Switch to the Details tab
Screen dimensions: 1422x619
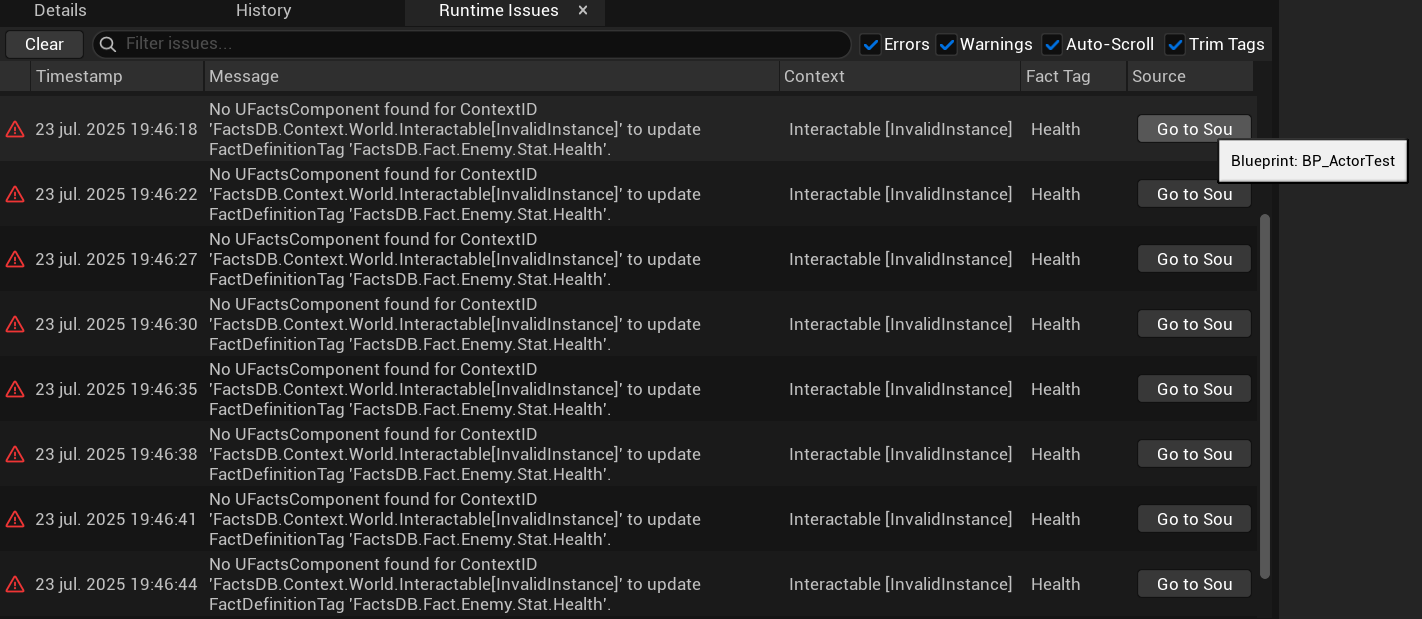(60, 11)
